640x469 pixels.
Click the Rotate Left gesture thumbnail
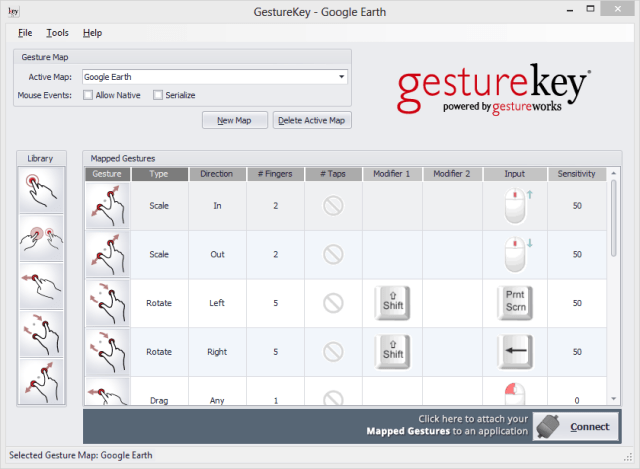pyautogui.click(x=108, y=303)
